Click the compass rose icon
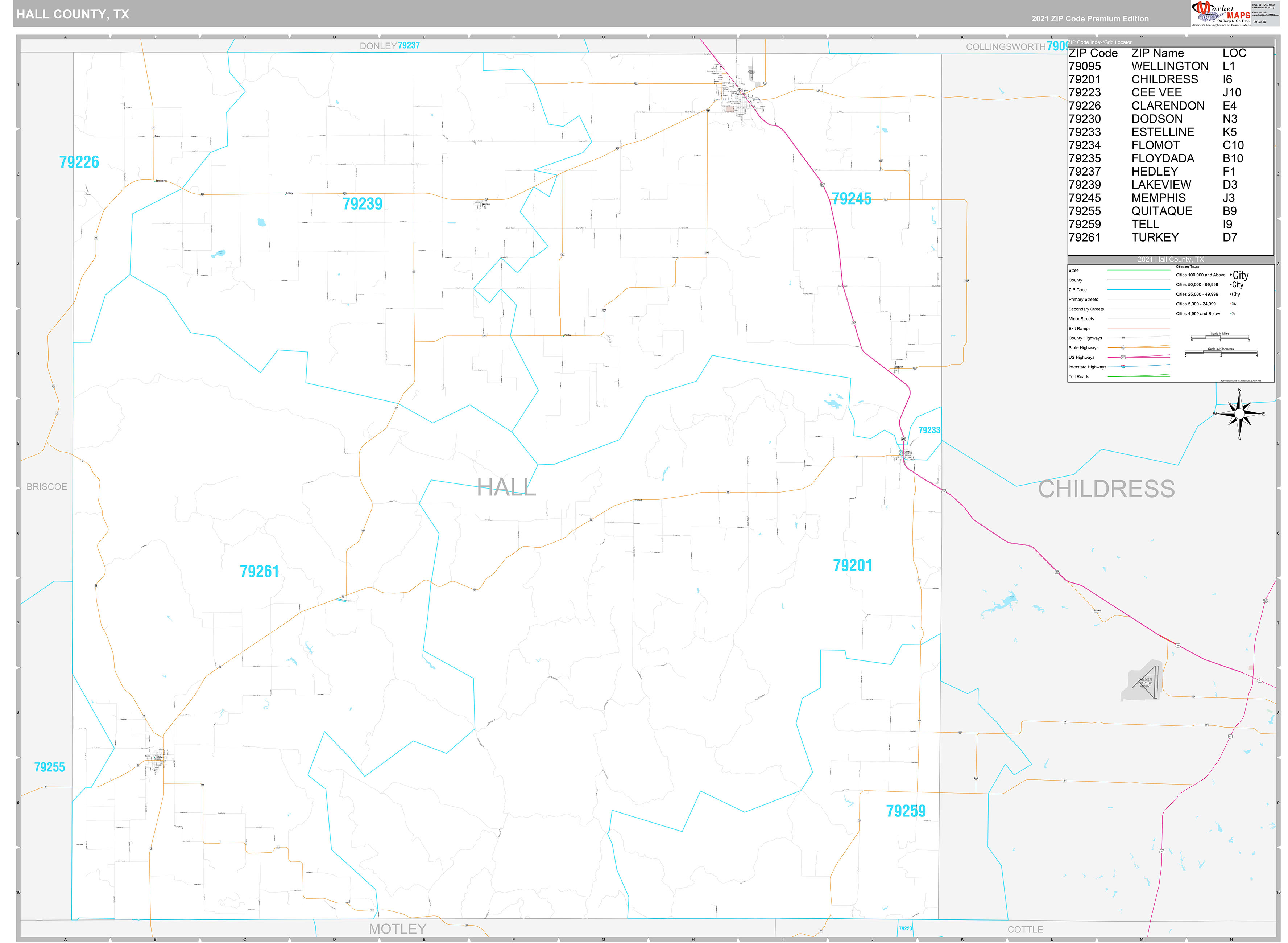 (x=1239, y=414)
